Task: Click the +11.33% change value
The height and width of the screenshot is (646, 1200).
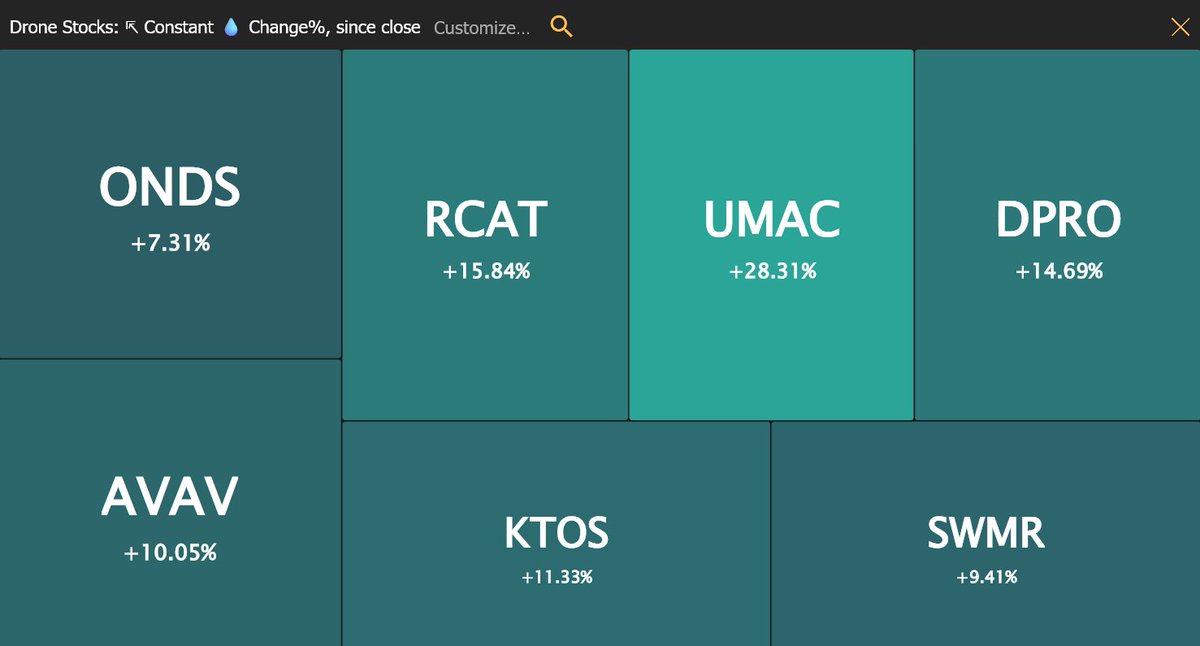Action: [557, 577]
